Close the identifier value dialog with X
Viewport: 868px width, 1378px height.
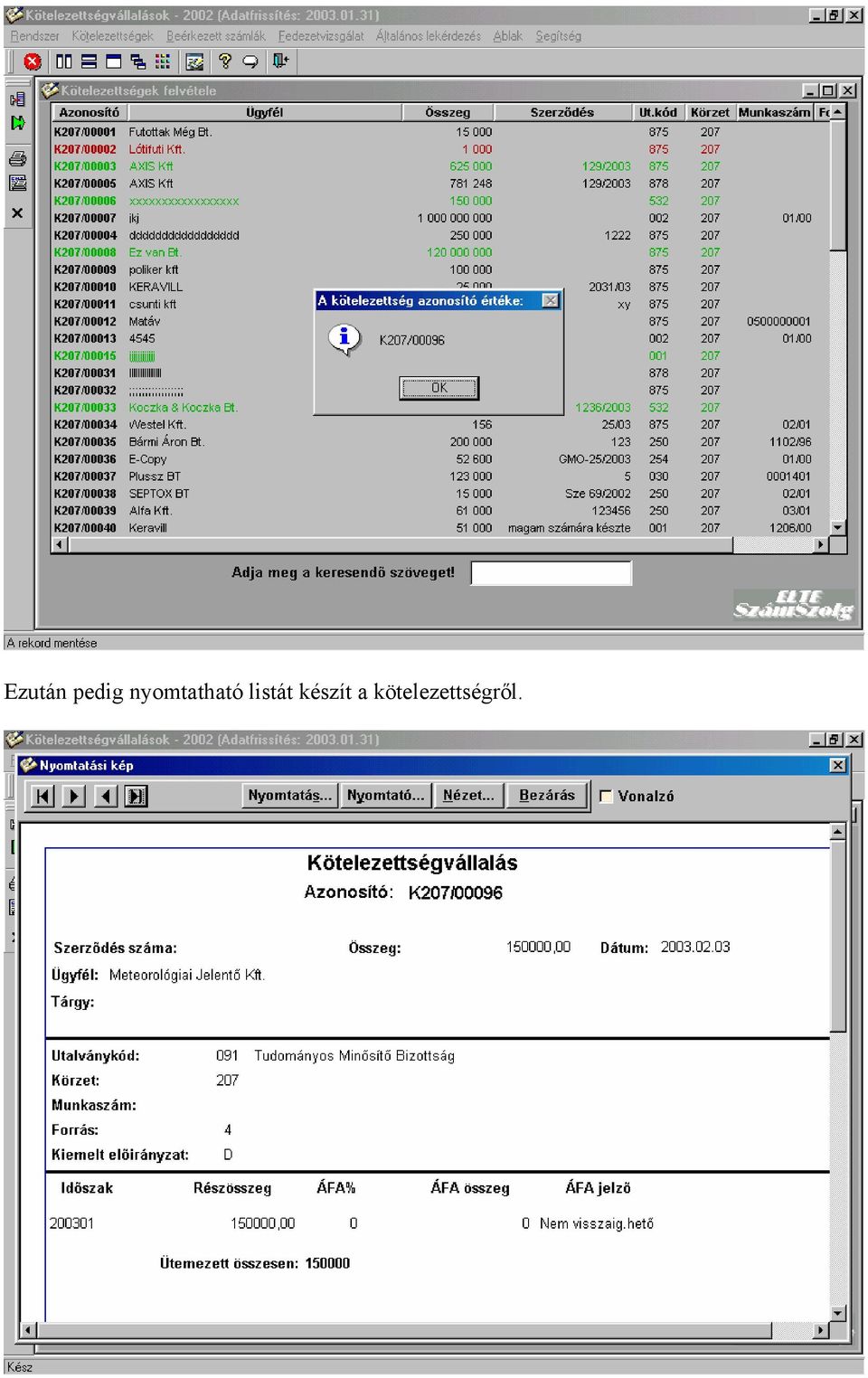pos(550,300)
